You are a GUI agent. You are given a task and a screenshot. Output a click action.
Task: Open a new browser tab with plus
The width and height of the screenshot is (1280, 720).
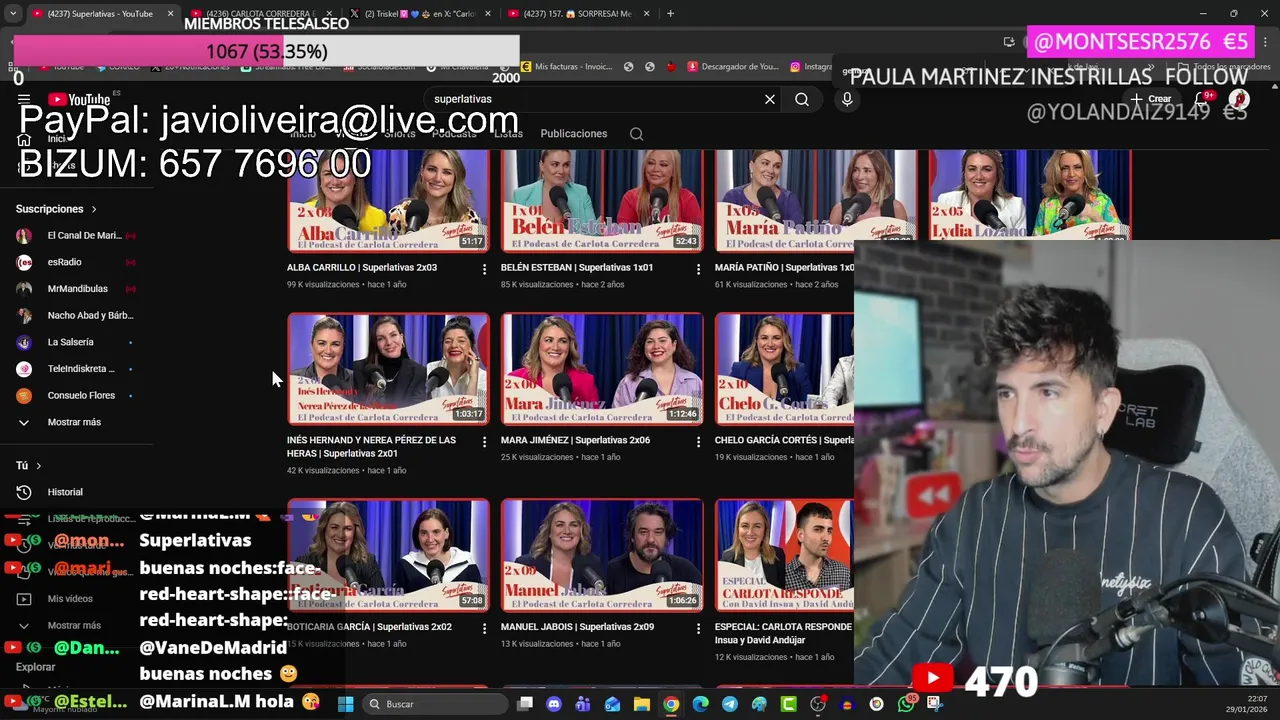(x=670, y=14)
